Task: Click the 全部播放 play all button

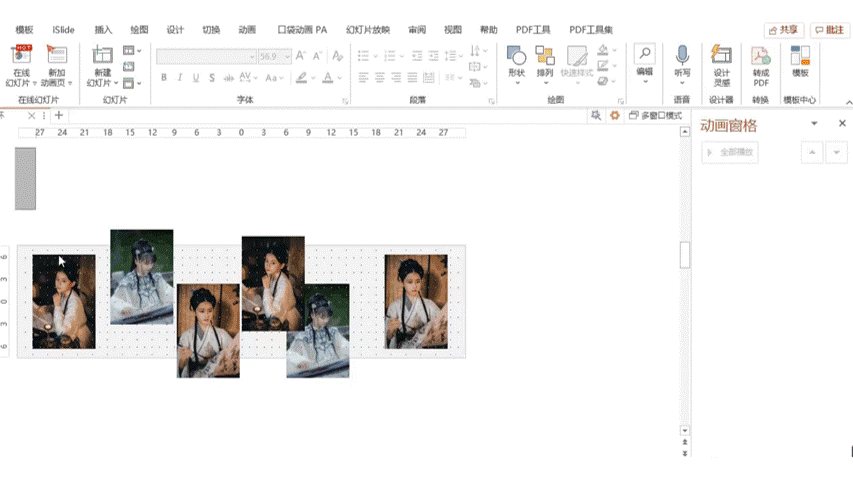Action: click(730, 152)
